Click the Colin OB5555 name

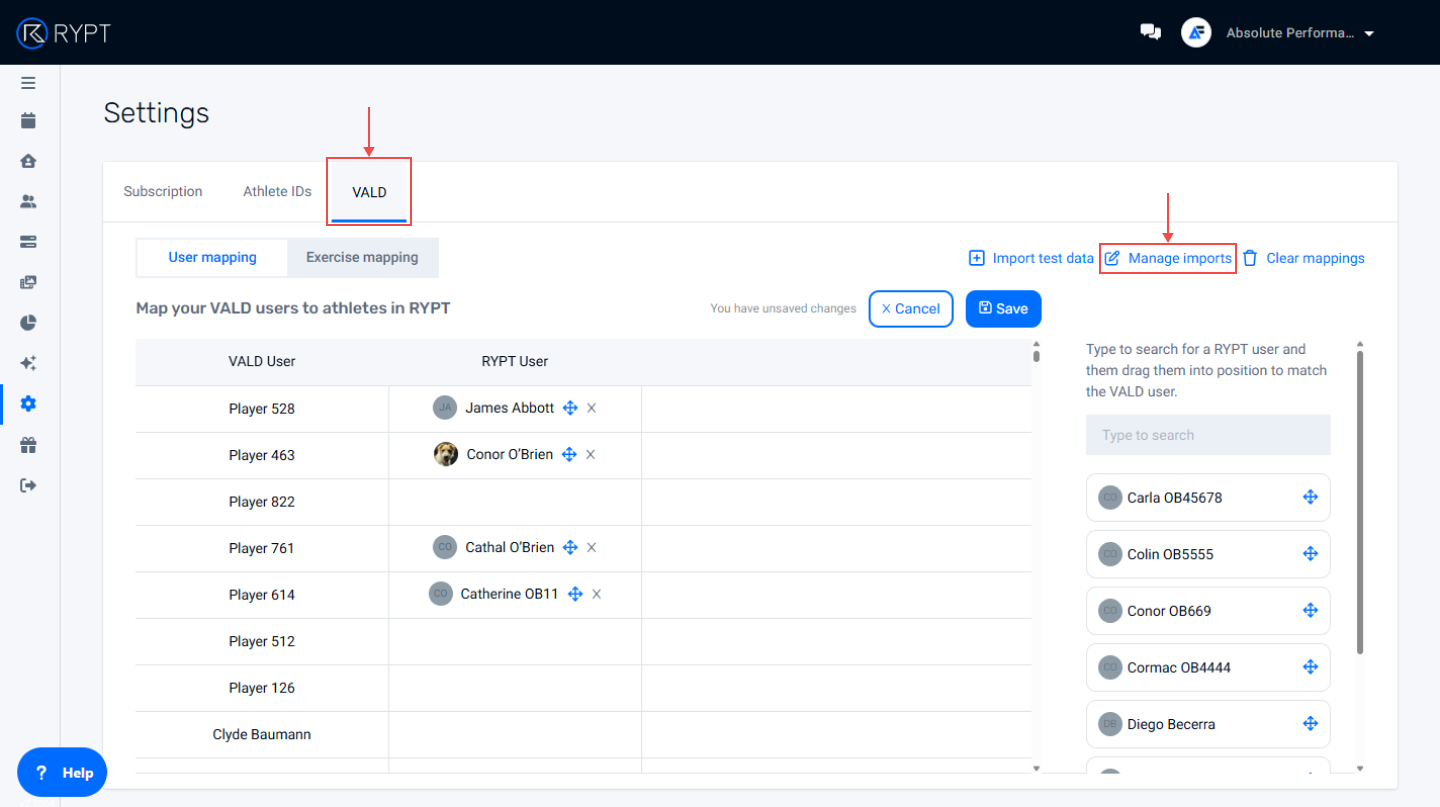pyautogui.click(x=1170, y=554)
